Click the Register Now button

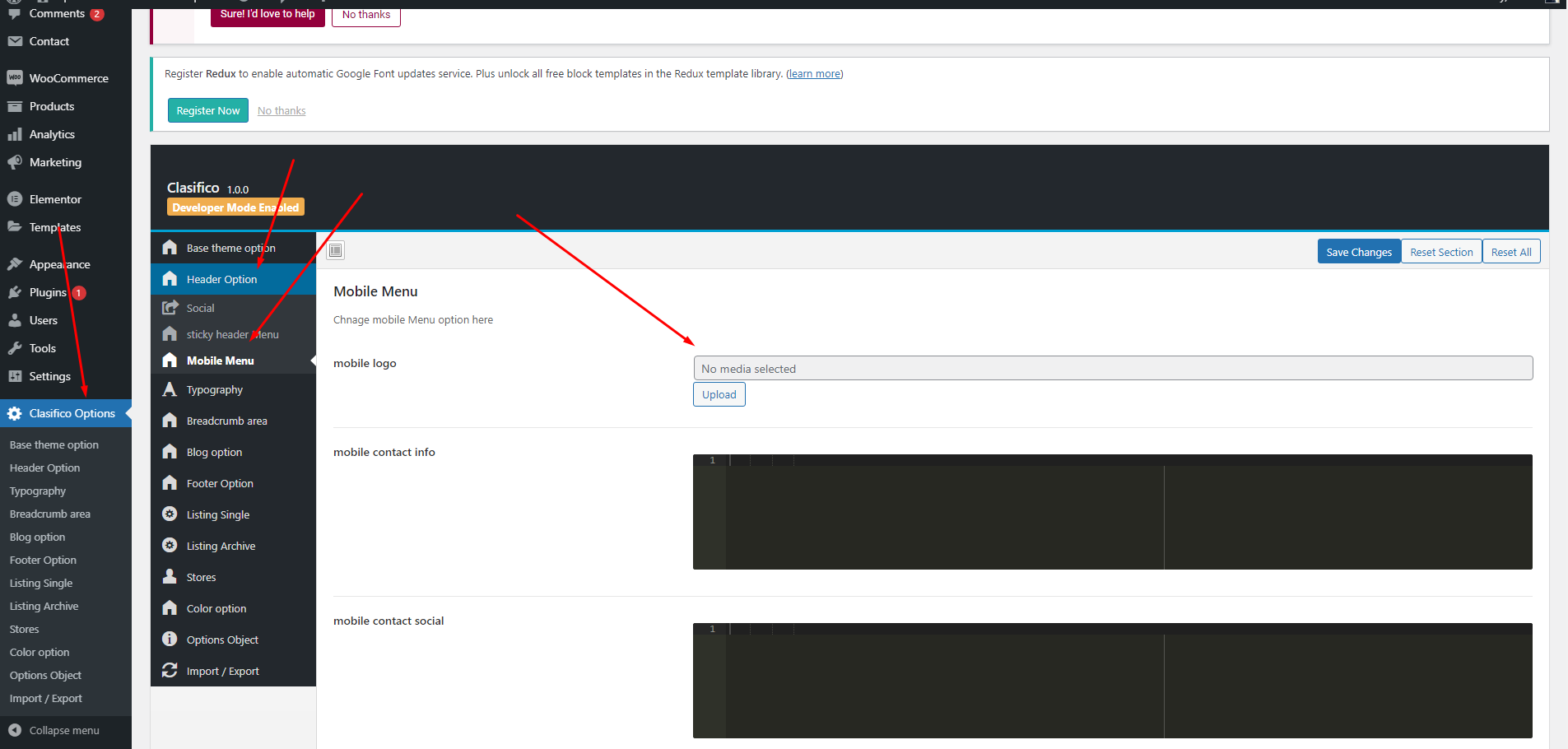tap(207, 110)
